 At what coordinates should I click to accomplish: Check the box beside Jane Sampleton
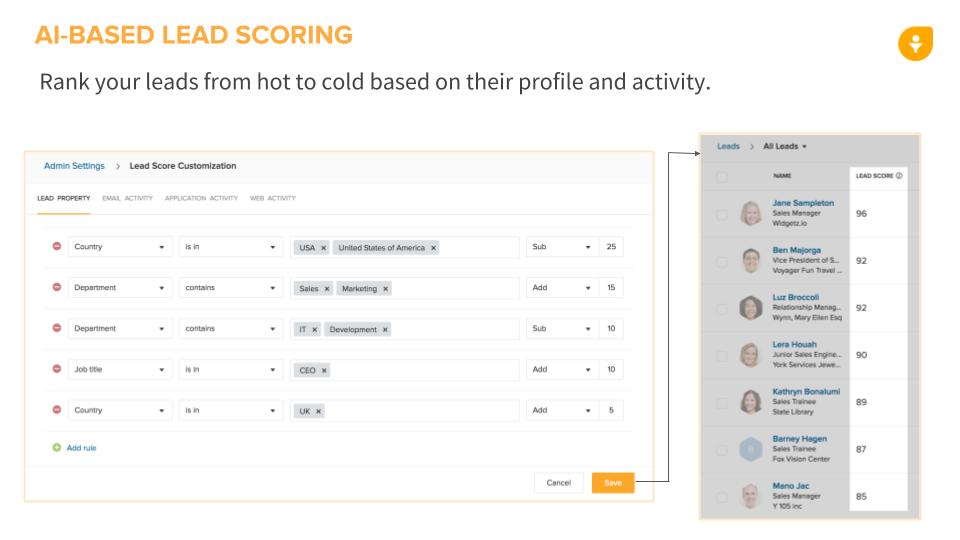point(722,213)
